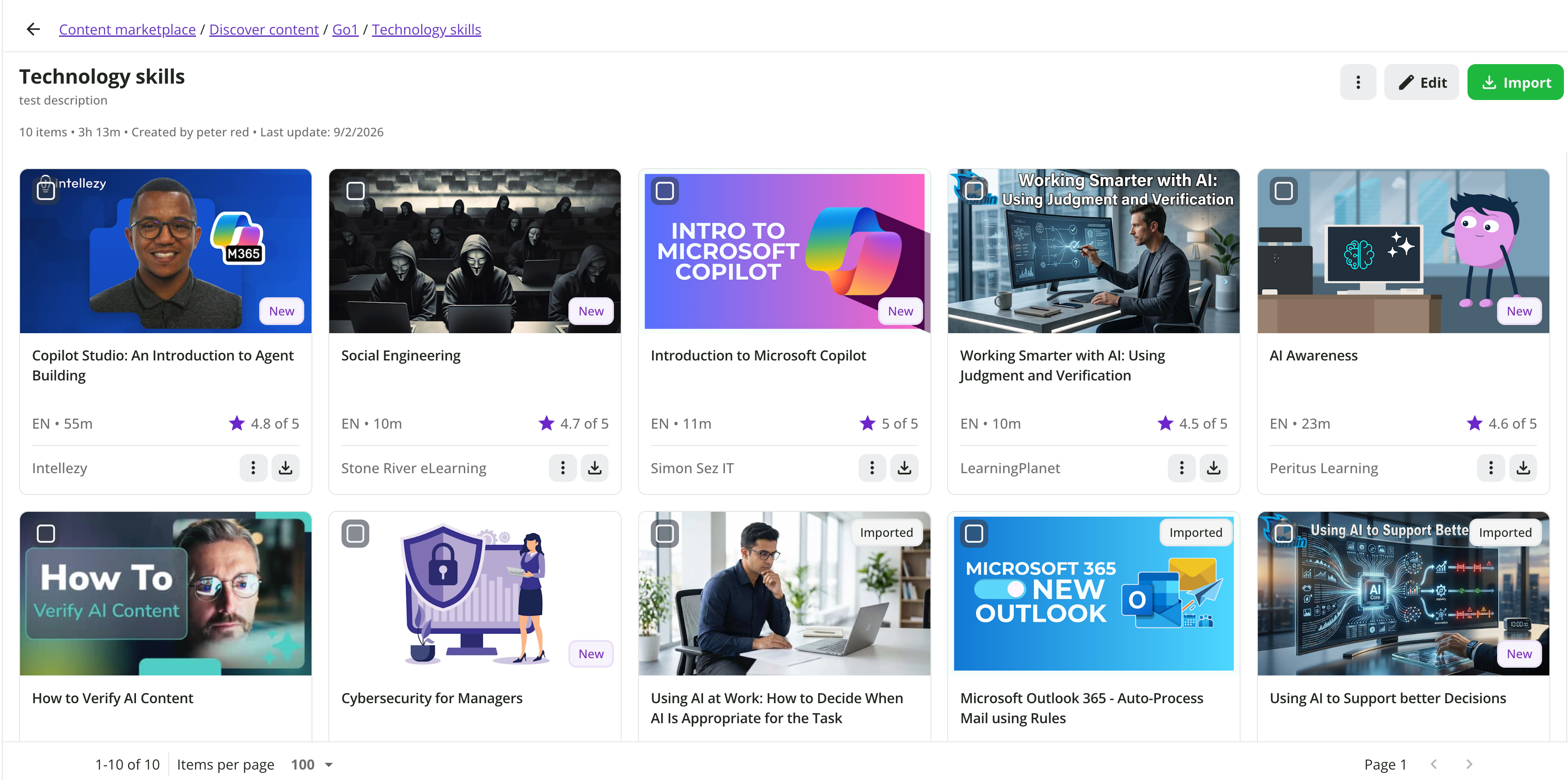Click the Stone River eLearning provider name
Viewport: 1568px width, 780px height.
point(413,468)
